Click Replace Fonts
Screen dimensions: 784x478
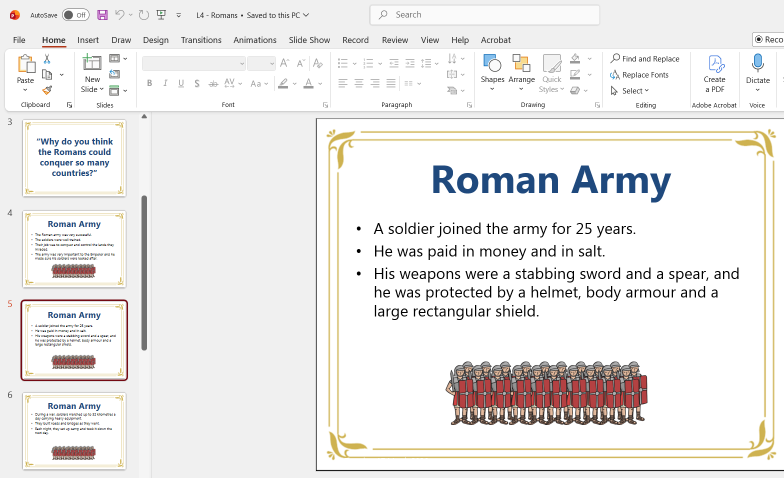coord(639,74)
